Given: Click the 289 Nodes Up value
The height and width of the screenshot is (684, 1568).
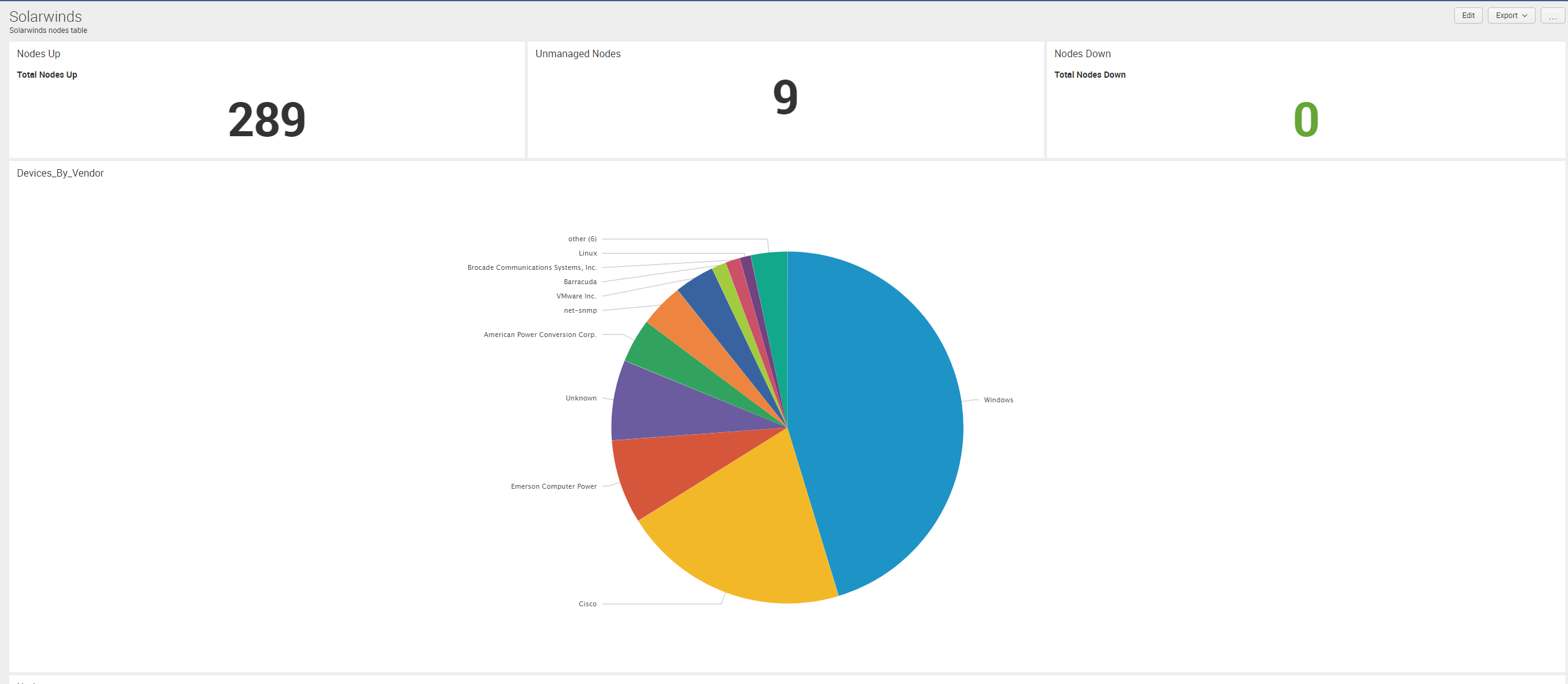Looking at the screenshot, I should (267, 119).
